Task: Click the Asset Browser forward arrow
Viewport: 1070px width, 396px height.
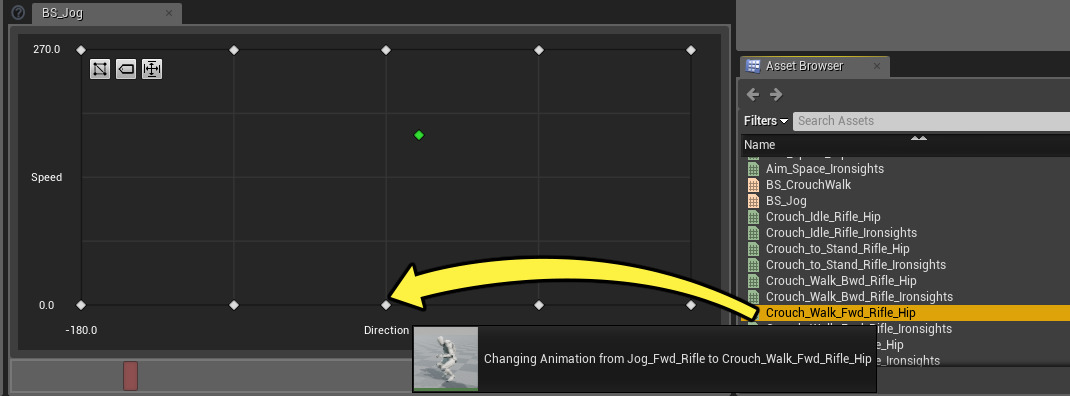Action: pyautogui.click(x=776, y=94)
